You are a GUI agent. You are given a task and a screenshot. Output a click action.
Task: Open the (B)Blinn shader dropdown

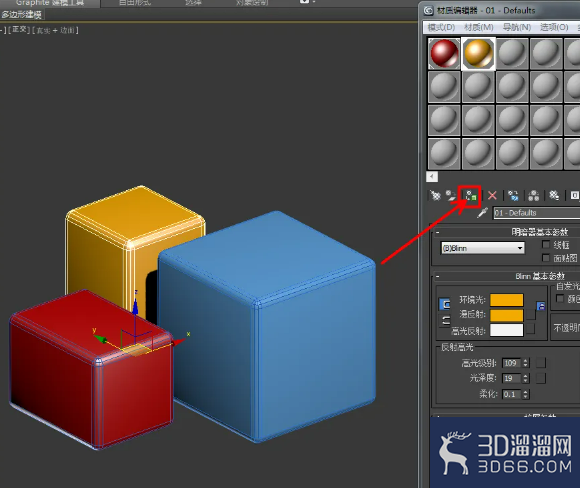coord(483,248)
